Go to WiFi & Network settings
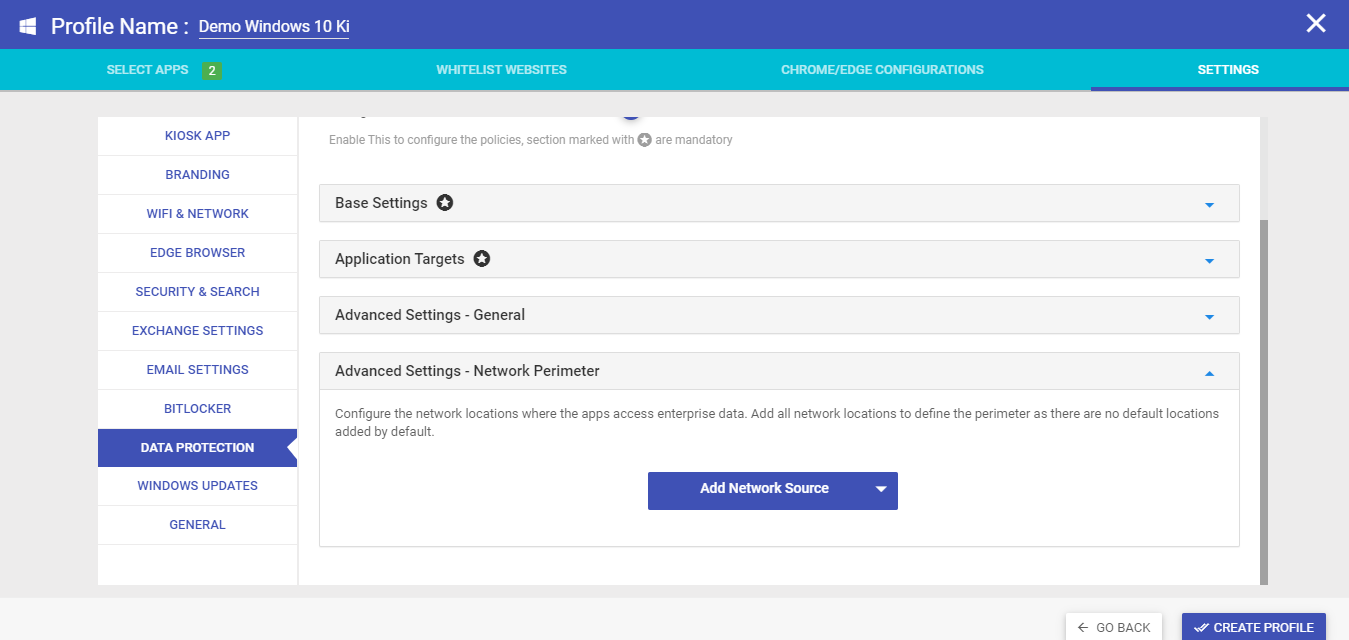This screenshot has height=640, width=1349. (x=197, y=214)
